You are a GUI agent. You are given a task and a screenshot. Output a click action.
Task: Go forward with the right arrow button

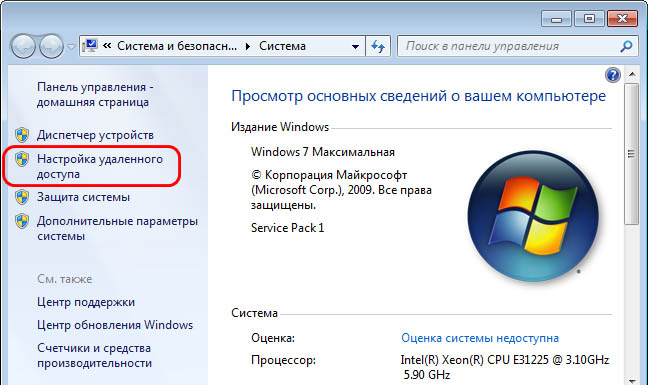click(51, 46)
